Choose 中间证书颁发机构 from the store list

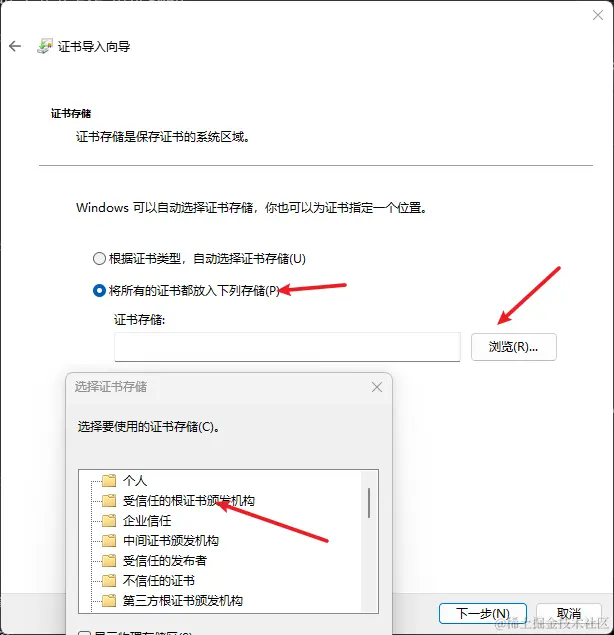[171, 541]
